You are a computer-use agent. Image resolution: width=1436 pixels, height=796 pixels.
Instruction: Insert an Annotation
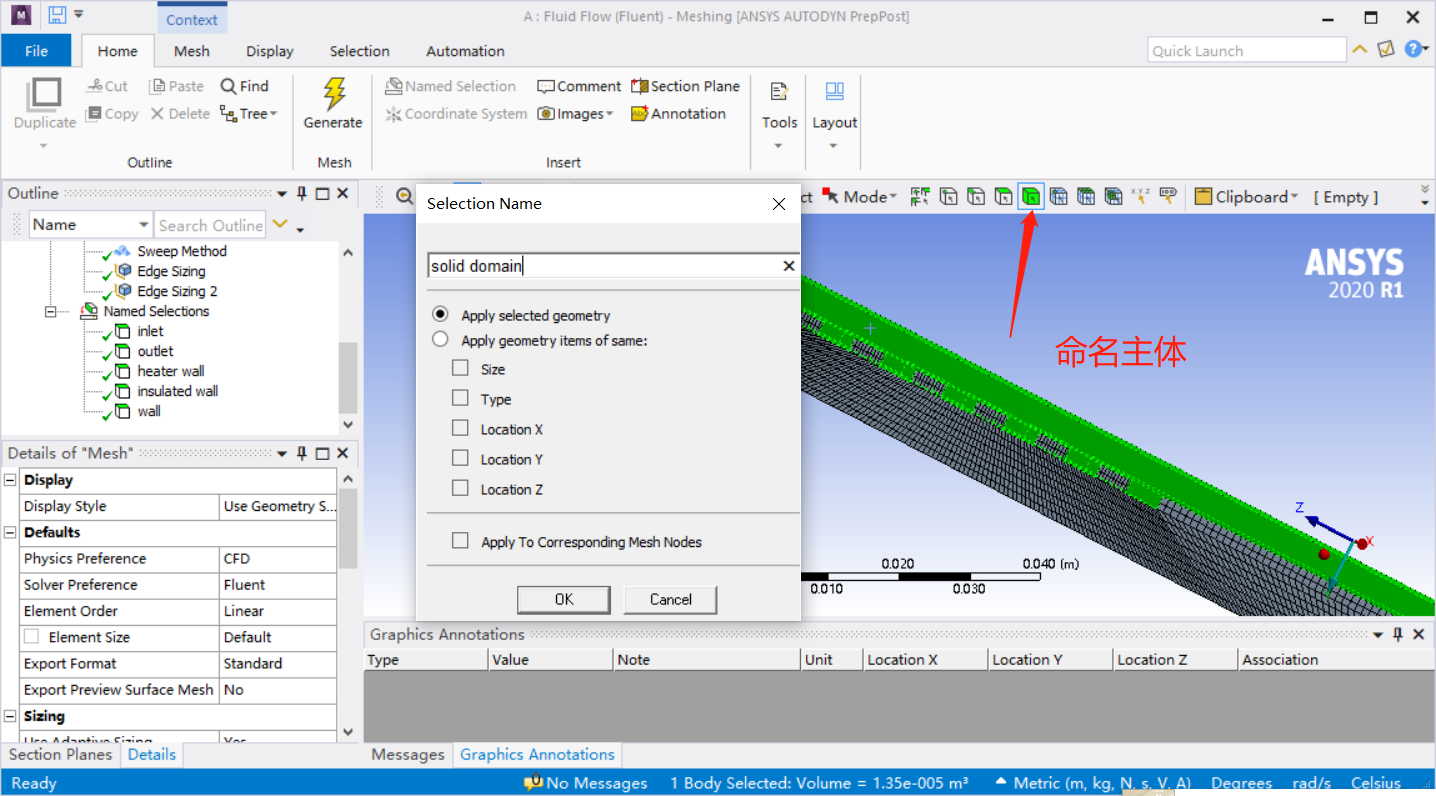(678, 114)
